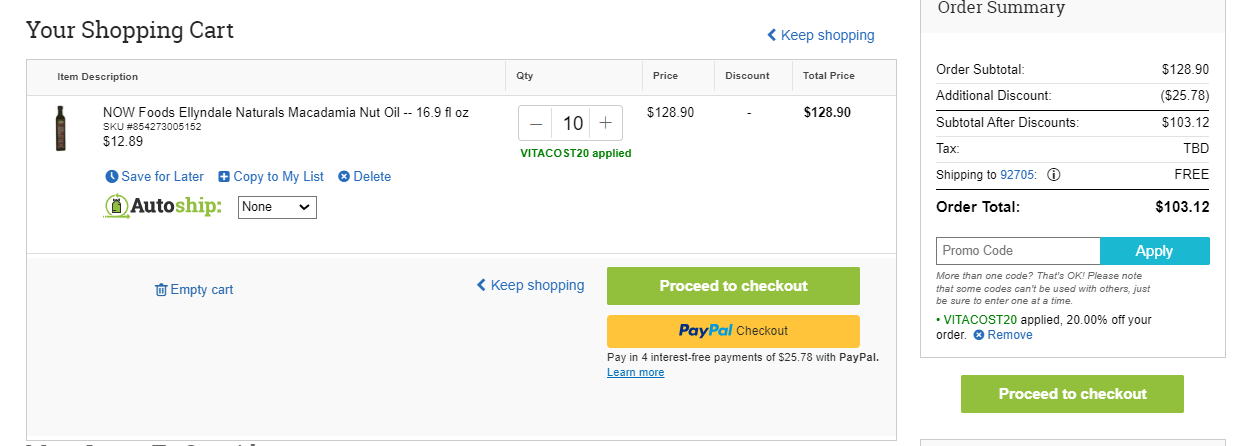Click the macadamia oil bottle thumbnail
The height and width of the screenshot is (446, 1257).
61,128
